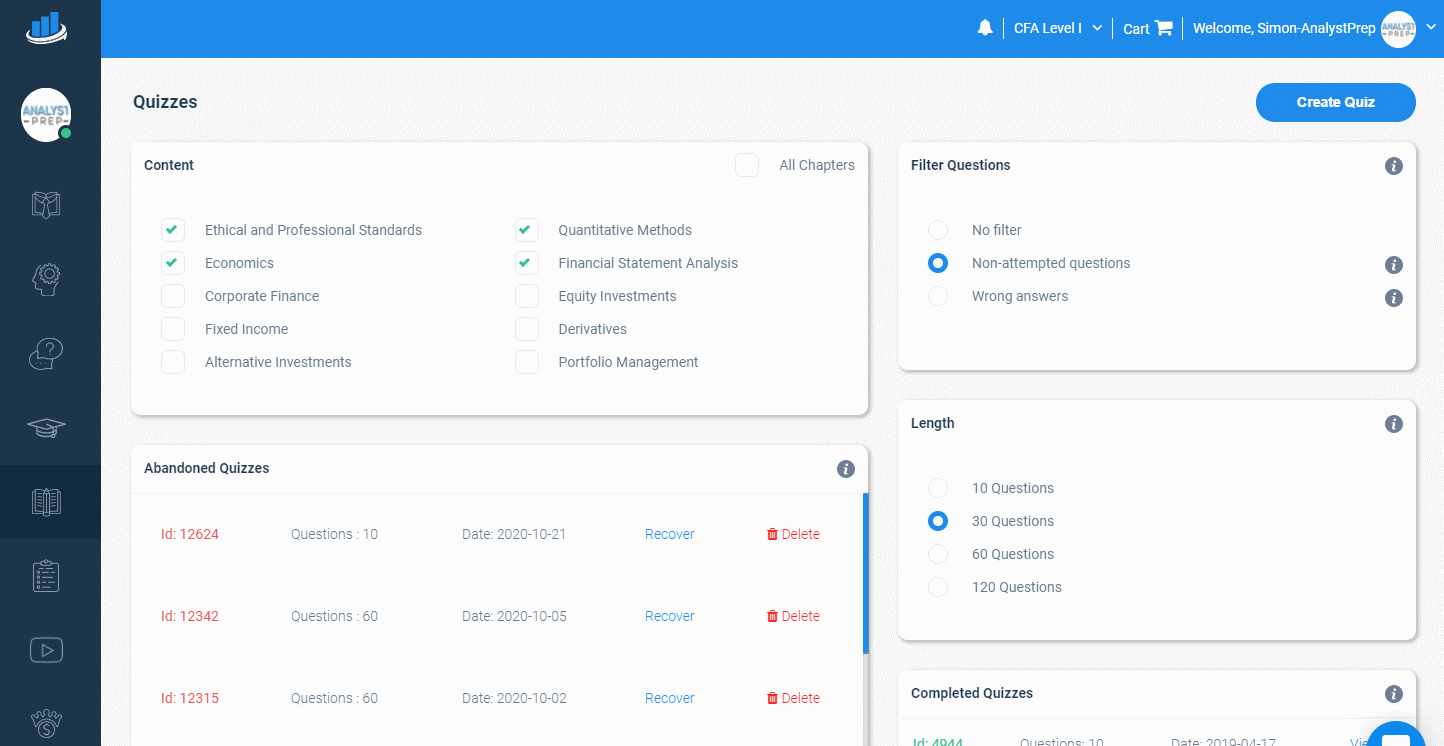Recover abandoned quiz Id 12624

(x=668, y=534)
